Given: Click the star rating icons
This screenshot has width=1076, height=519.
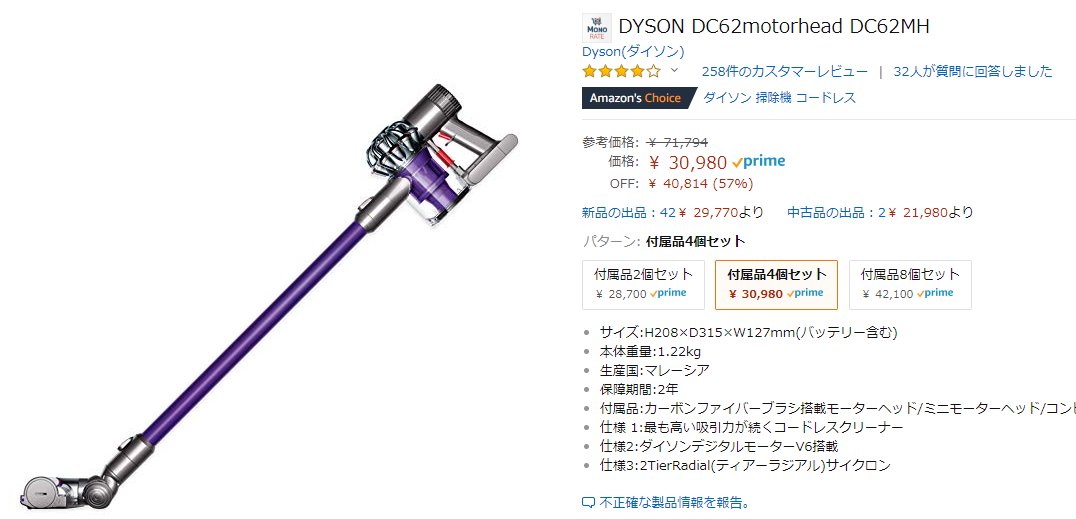Looking at the screenshot, I should 622,71.
